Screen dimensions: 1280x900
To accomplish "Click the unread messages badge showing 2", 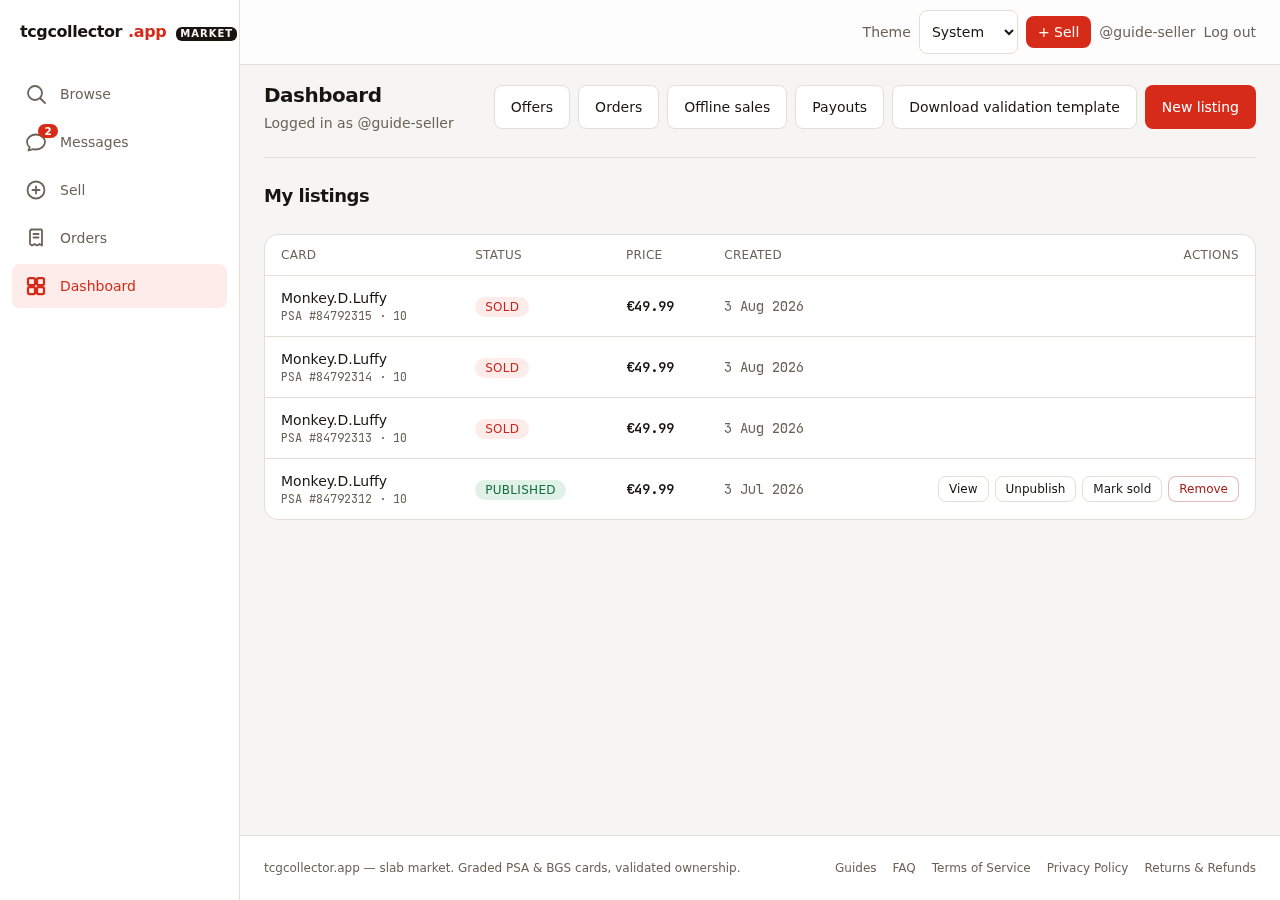I will click(x=48, y=131).
